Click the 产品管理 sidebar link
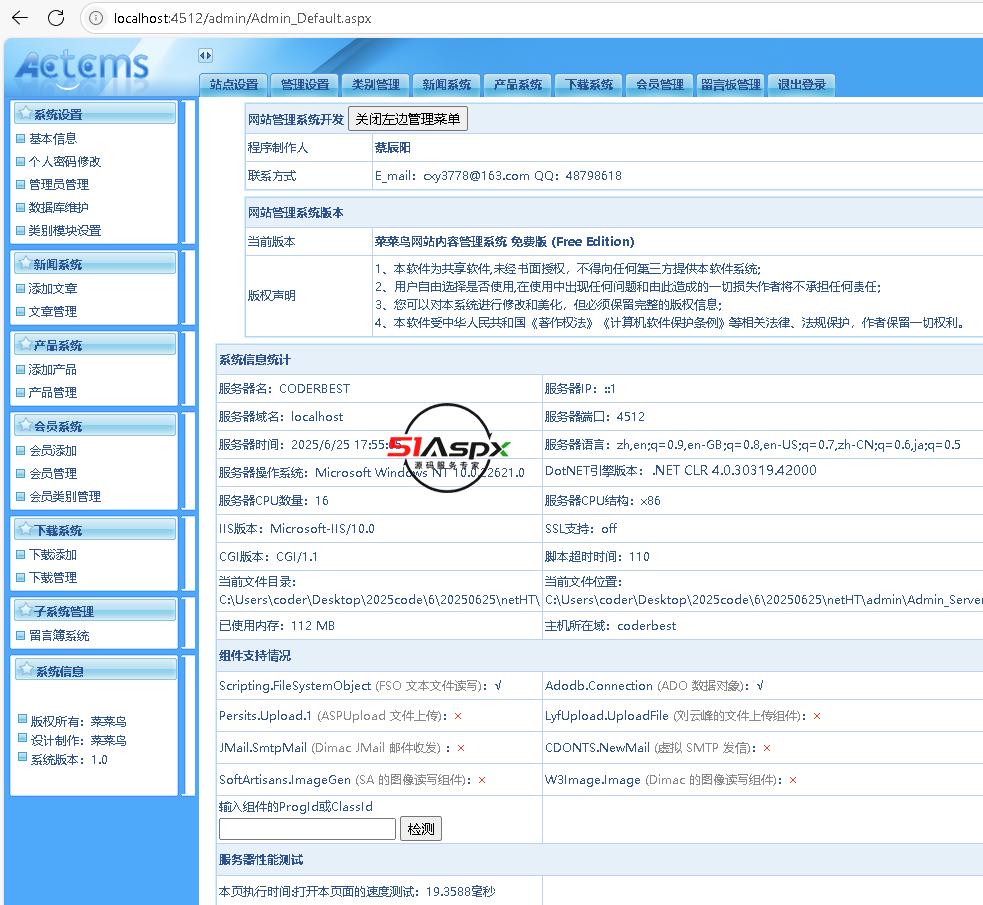983x905 pixels. (x=53, y=392)
